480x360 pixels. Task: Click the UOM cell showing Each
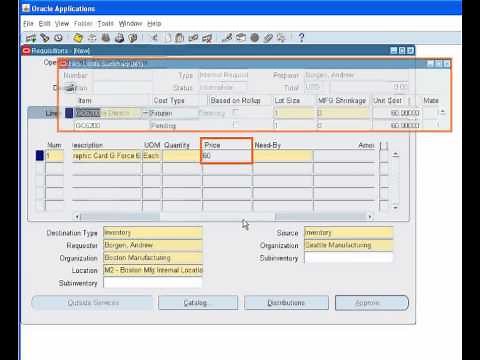click(152, 156)
